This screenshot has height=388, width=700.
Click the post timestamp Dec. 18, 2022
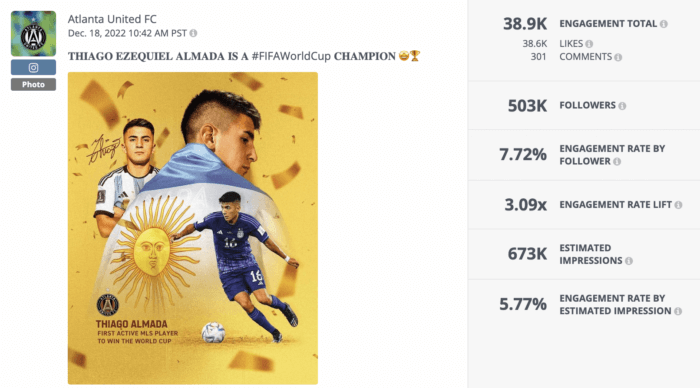[x=127, y=33]
